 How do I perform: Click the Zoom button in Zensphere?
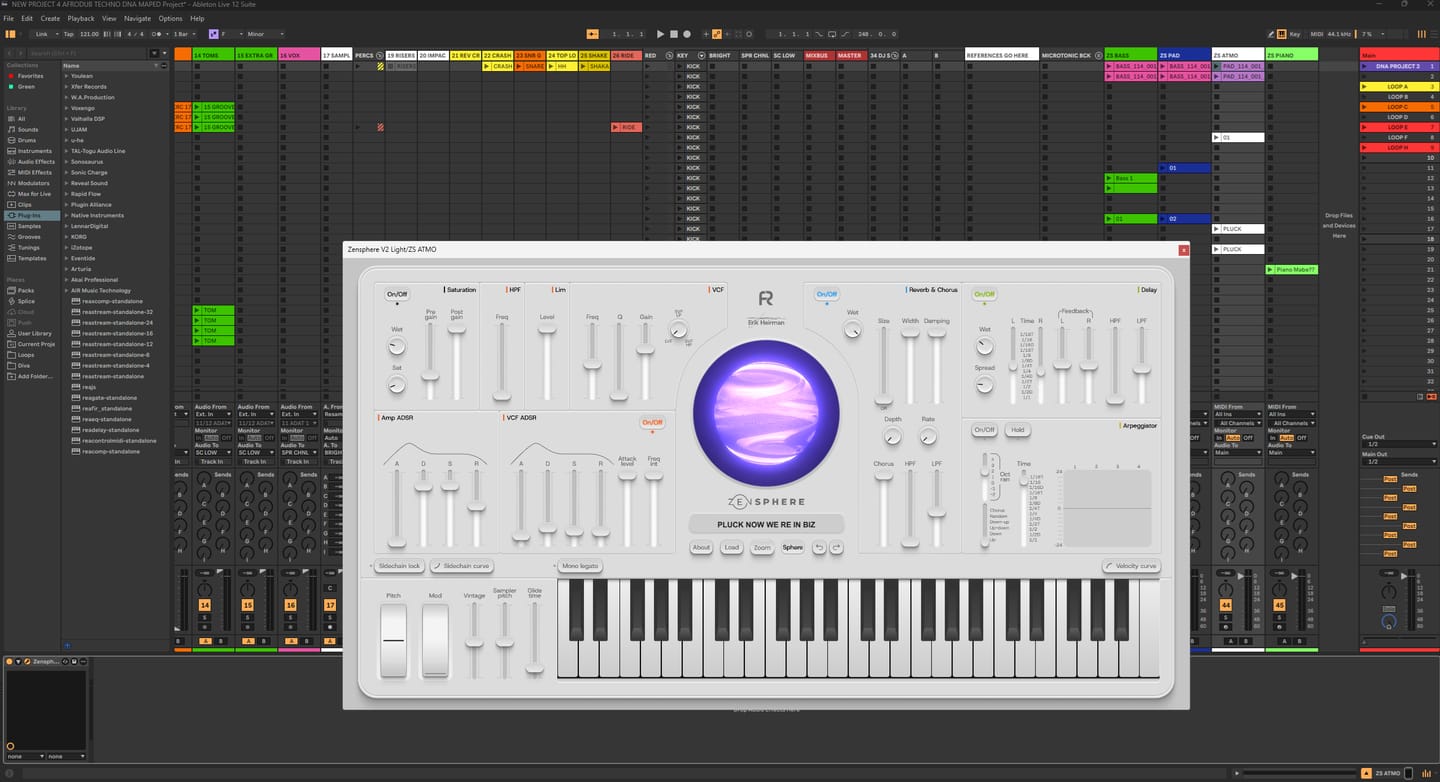pyautogui.click(x=762, y=547)
